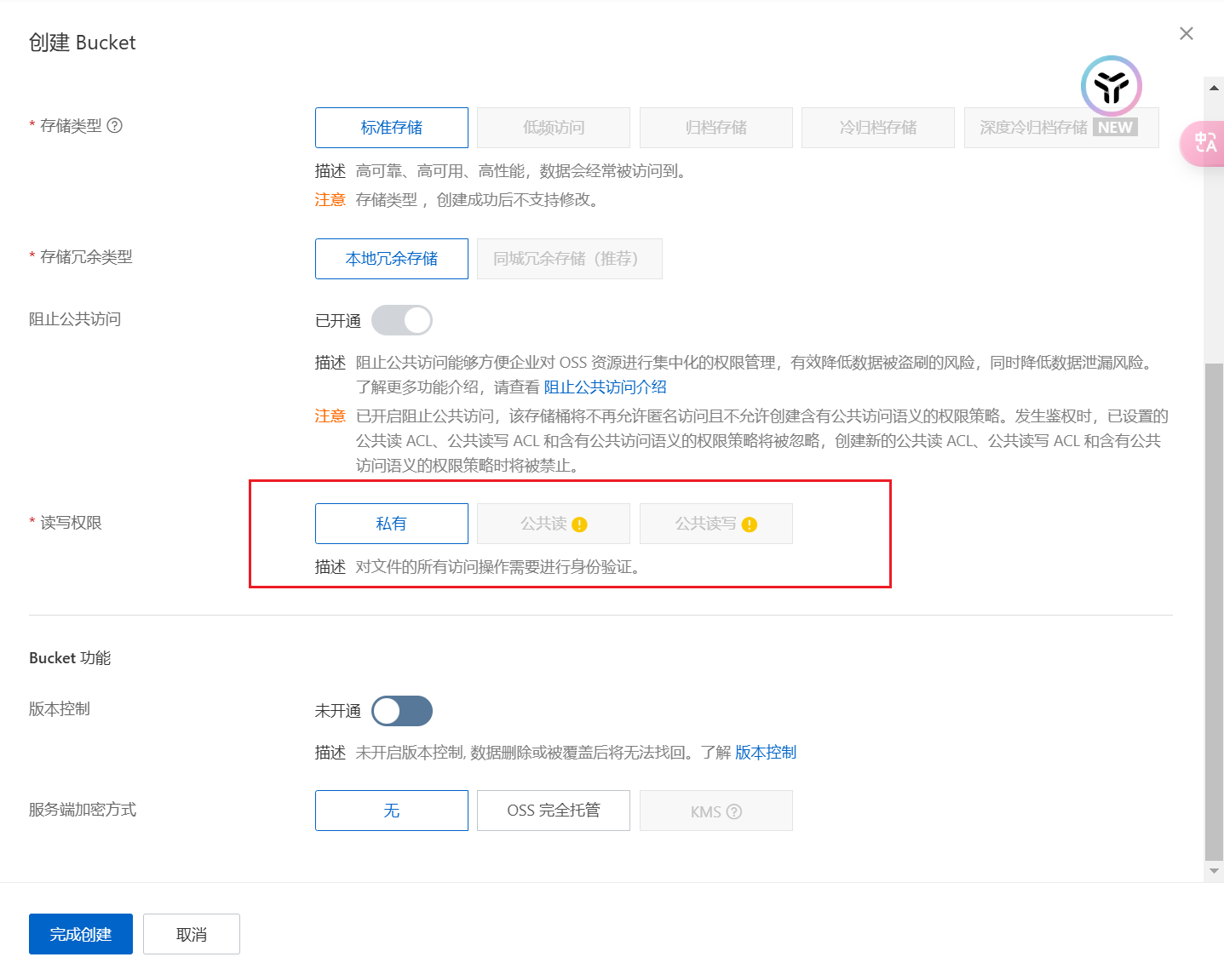Click the warning icon on 公共读写
Image resolution: width=1224 pixels, height=980 pixels.
click(750, 524)
